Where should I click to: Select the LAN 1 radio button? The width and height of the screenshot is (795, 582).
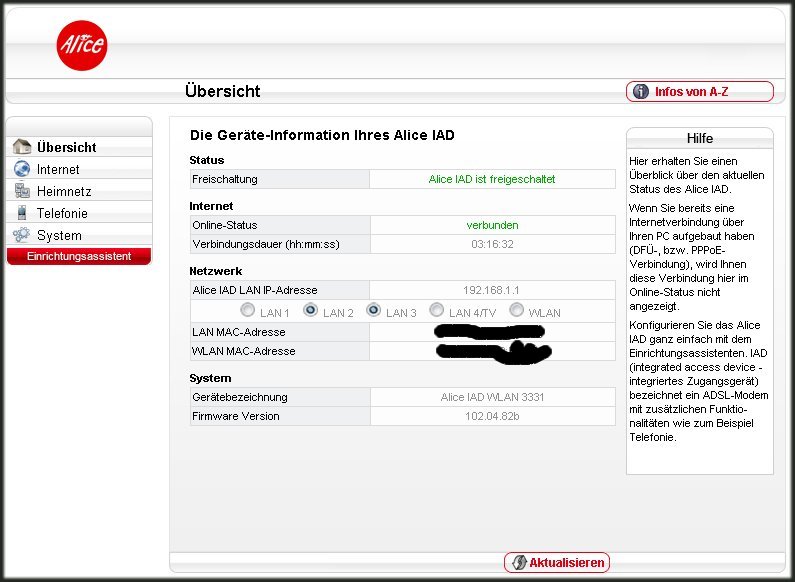click(247, 311)
